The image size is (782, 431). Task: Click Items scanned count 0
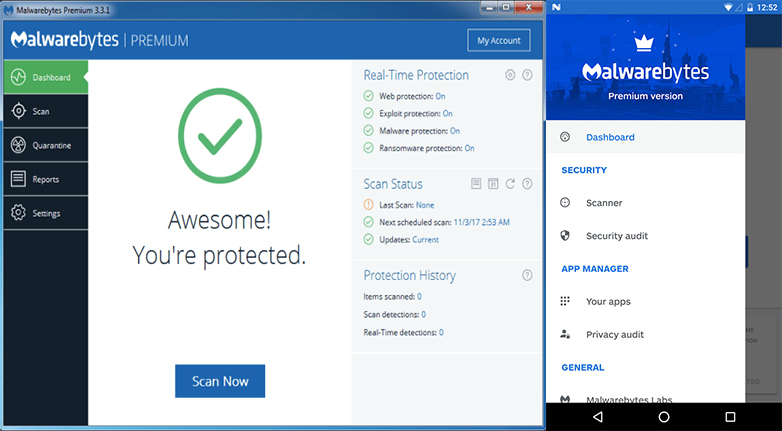(419, 296)
